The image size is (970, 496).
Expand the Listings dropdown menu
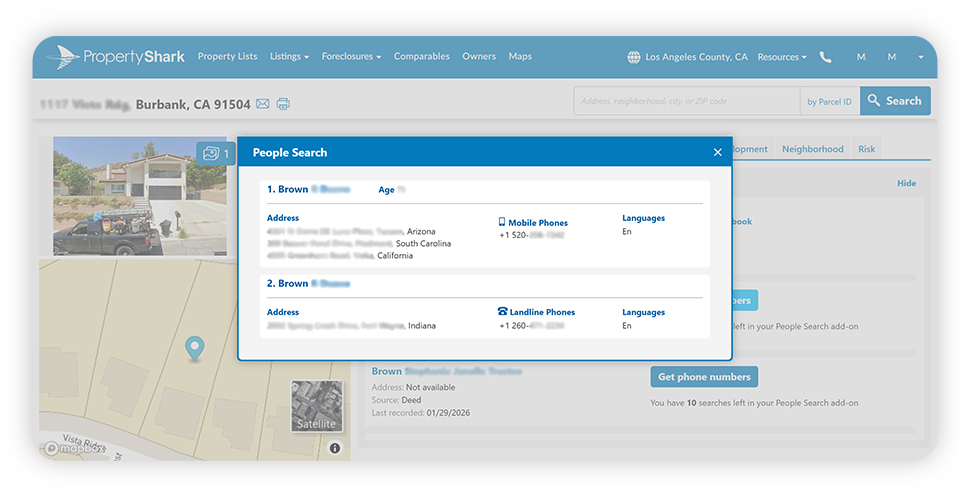click(x=289, y=56)
